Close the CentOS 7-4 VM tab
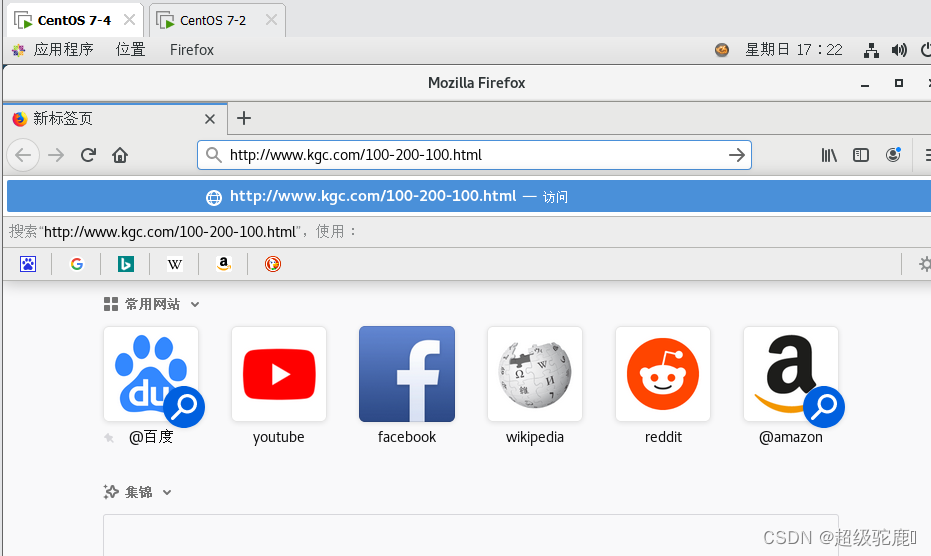 click(x=129, y=20)
